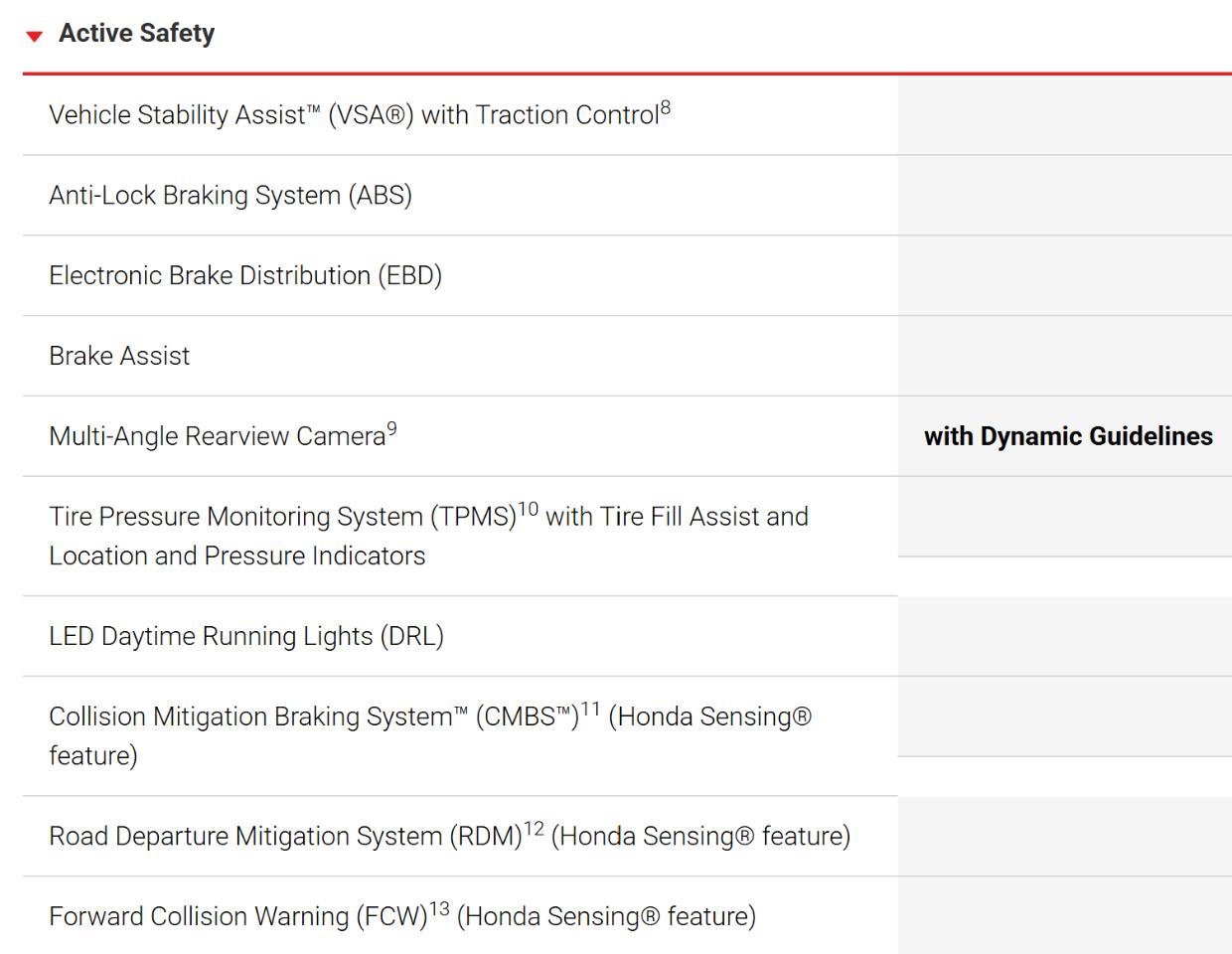Select the Anti-Lock Braking System row

pyautogui.click(x=627, y=196)
